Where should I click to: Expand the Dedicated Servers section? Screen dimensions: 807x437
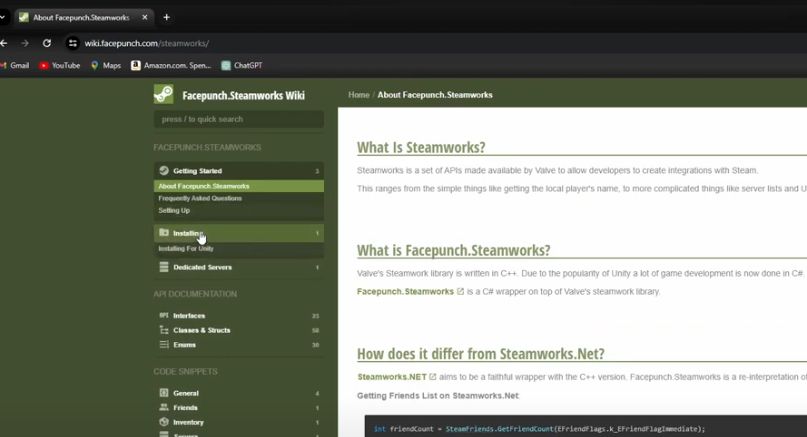[239, 267]
